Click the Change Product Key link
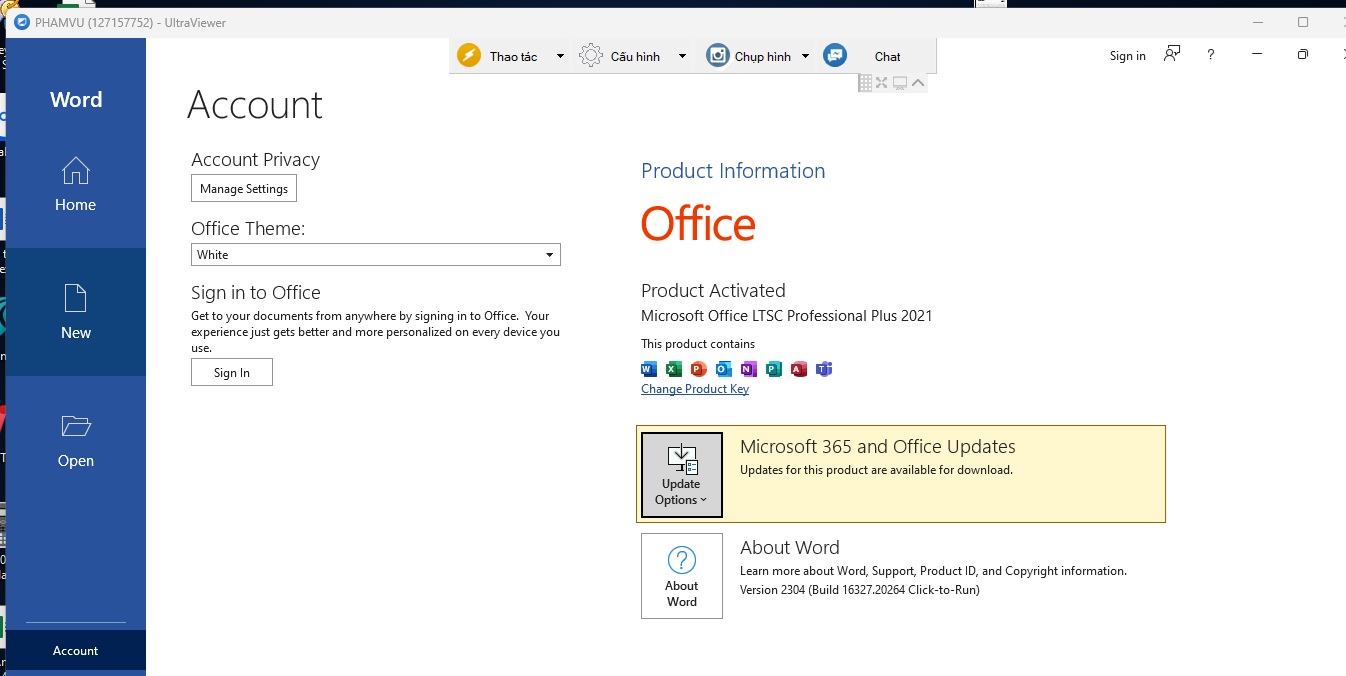The height and width of the screenshot is (676, 1346). point(695,389)
